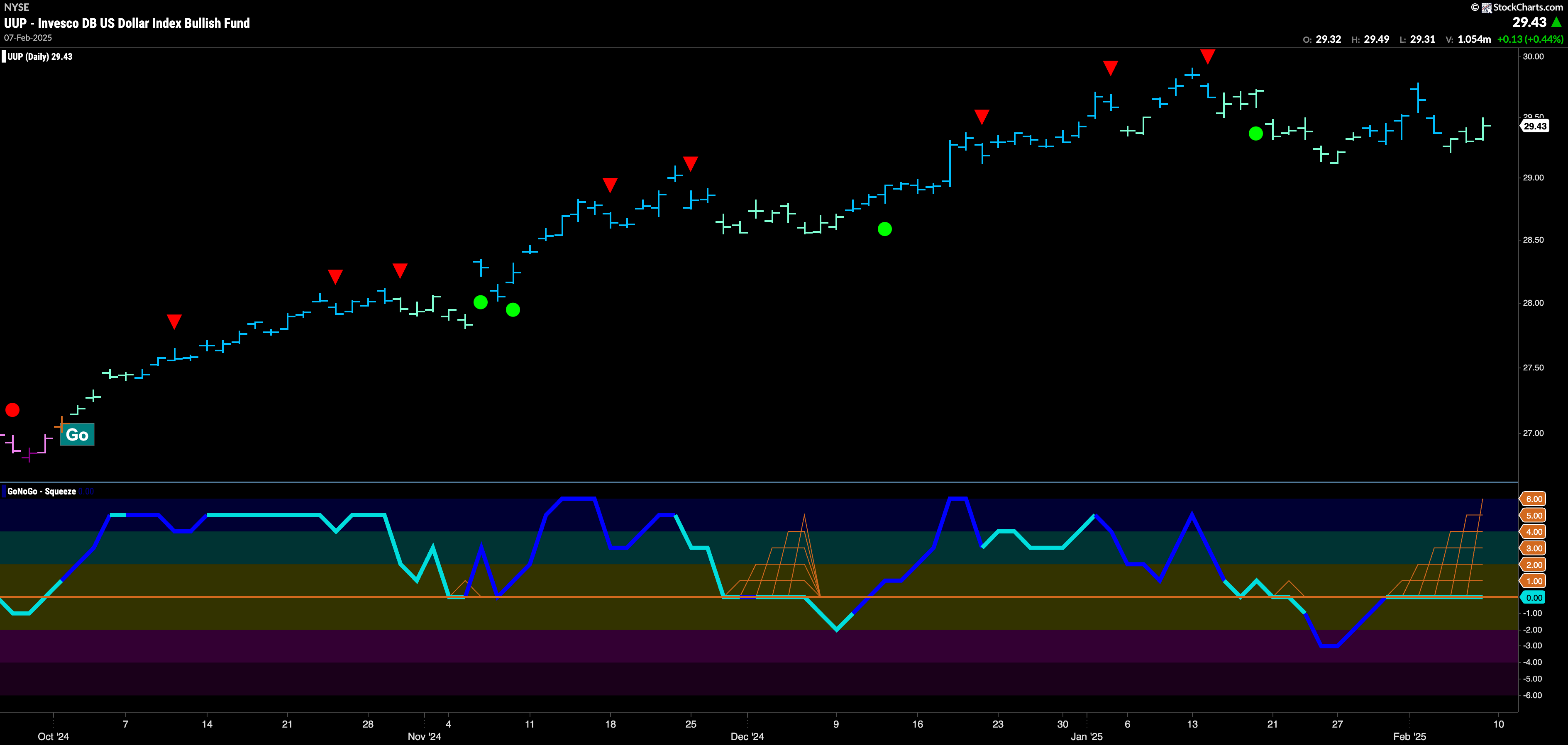The height and width of the screenshot is (745, 1568).
Task: Click the 30.00 price axis label
Action: click(x=1533, y=56)
